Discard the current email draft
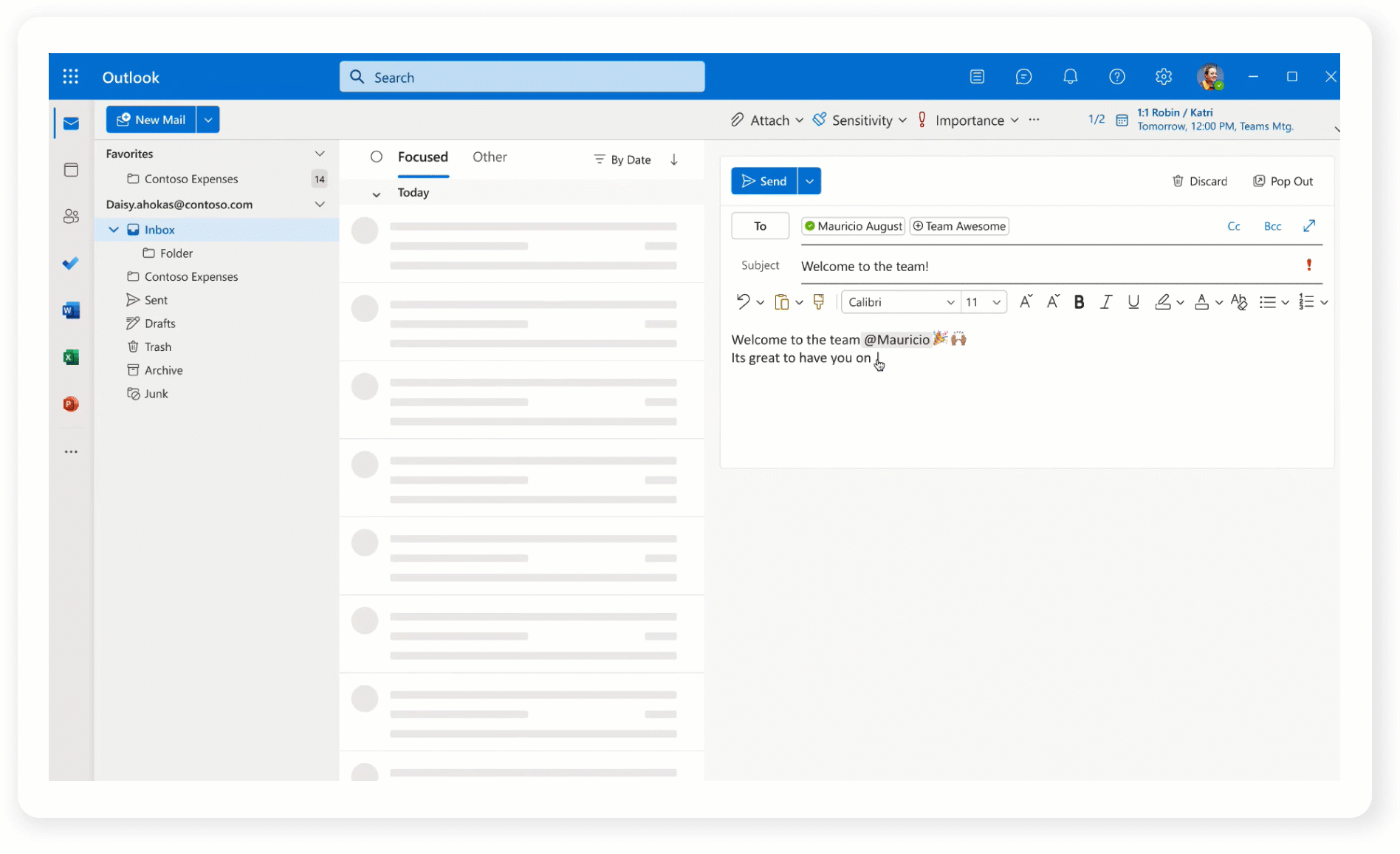 pos(1200,182)
